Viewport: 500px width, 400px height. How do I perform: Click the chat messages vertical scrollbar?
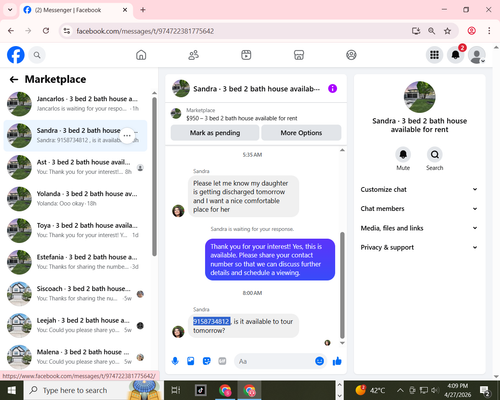point(342,285)
